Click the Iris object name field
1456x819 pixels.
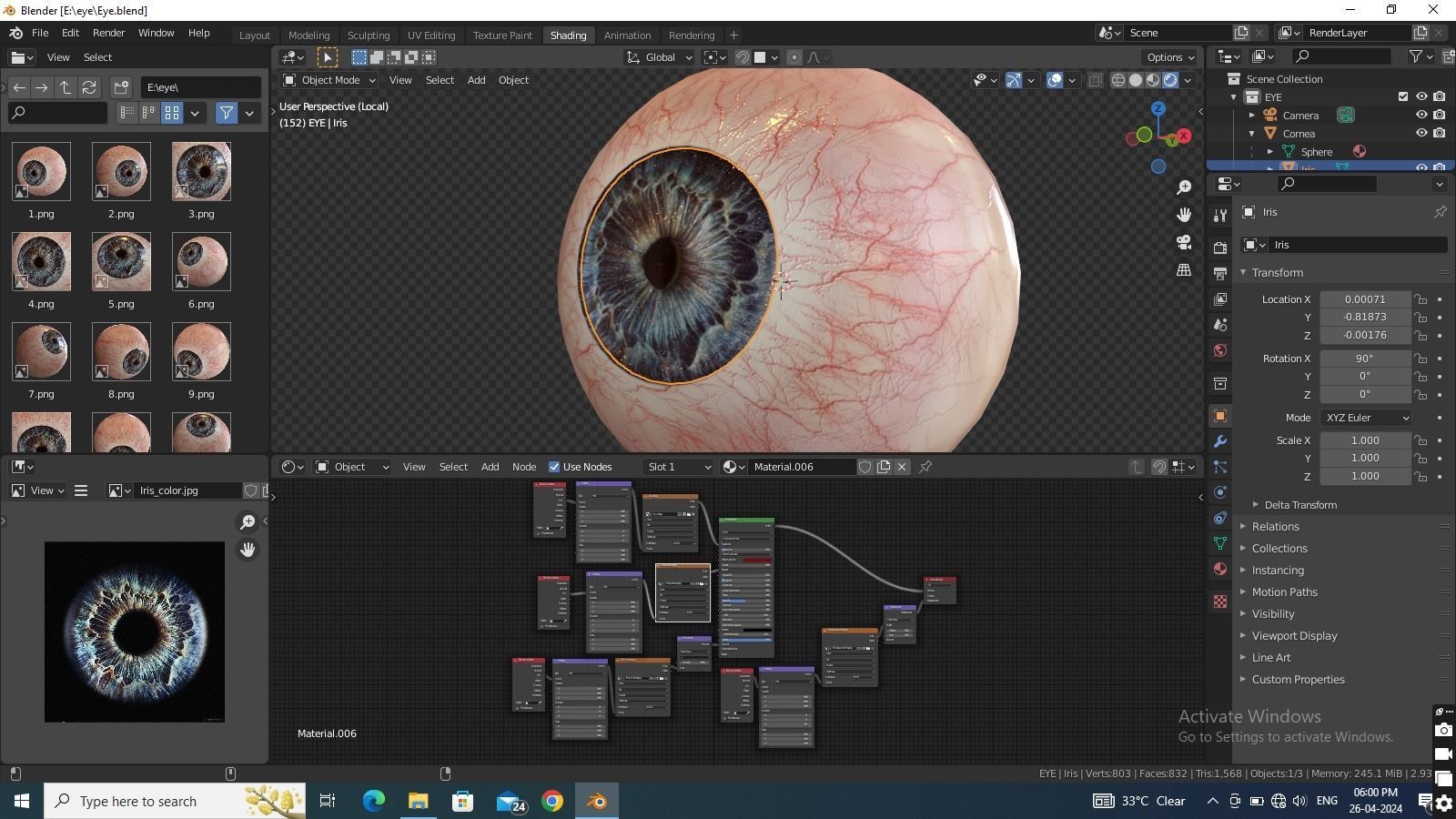pos(1358,245)
